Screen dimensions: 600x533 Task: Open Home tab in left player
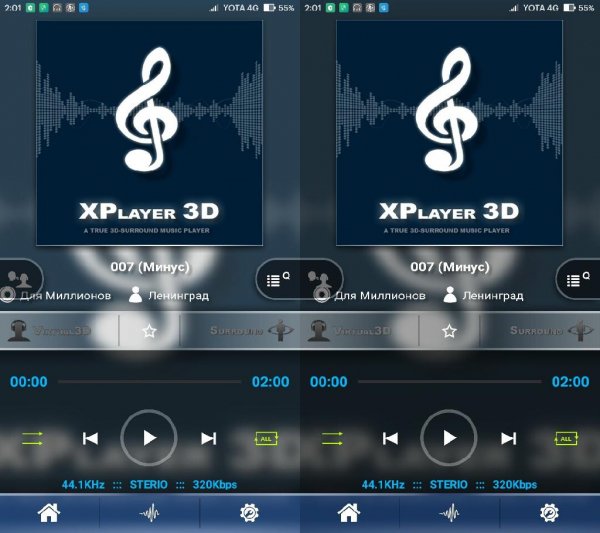click(x=49, y=513)
